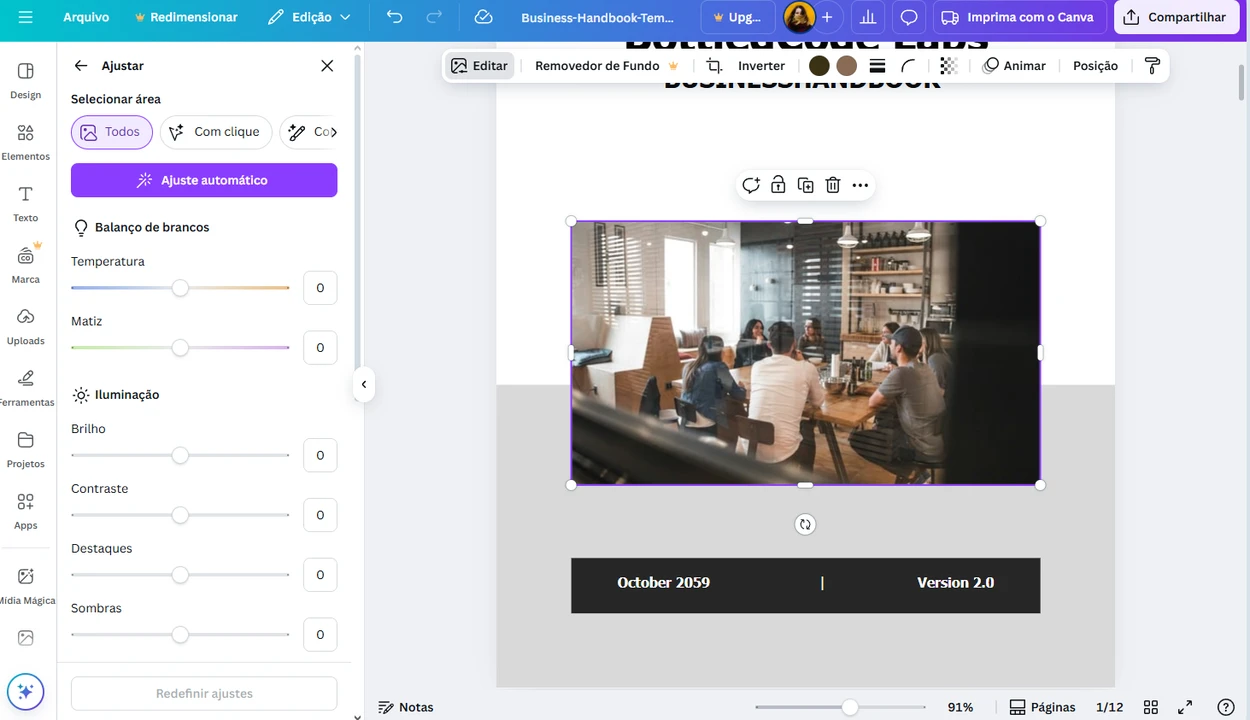Show more area selection options
The image size is (1250, 720).
coord(333,132)
